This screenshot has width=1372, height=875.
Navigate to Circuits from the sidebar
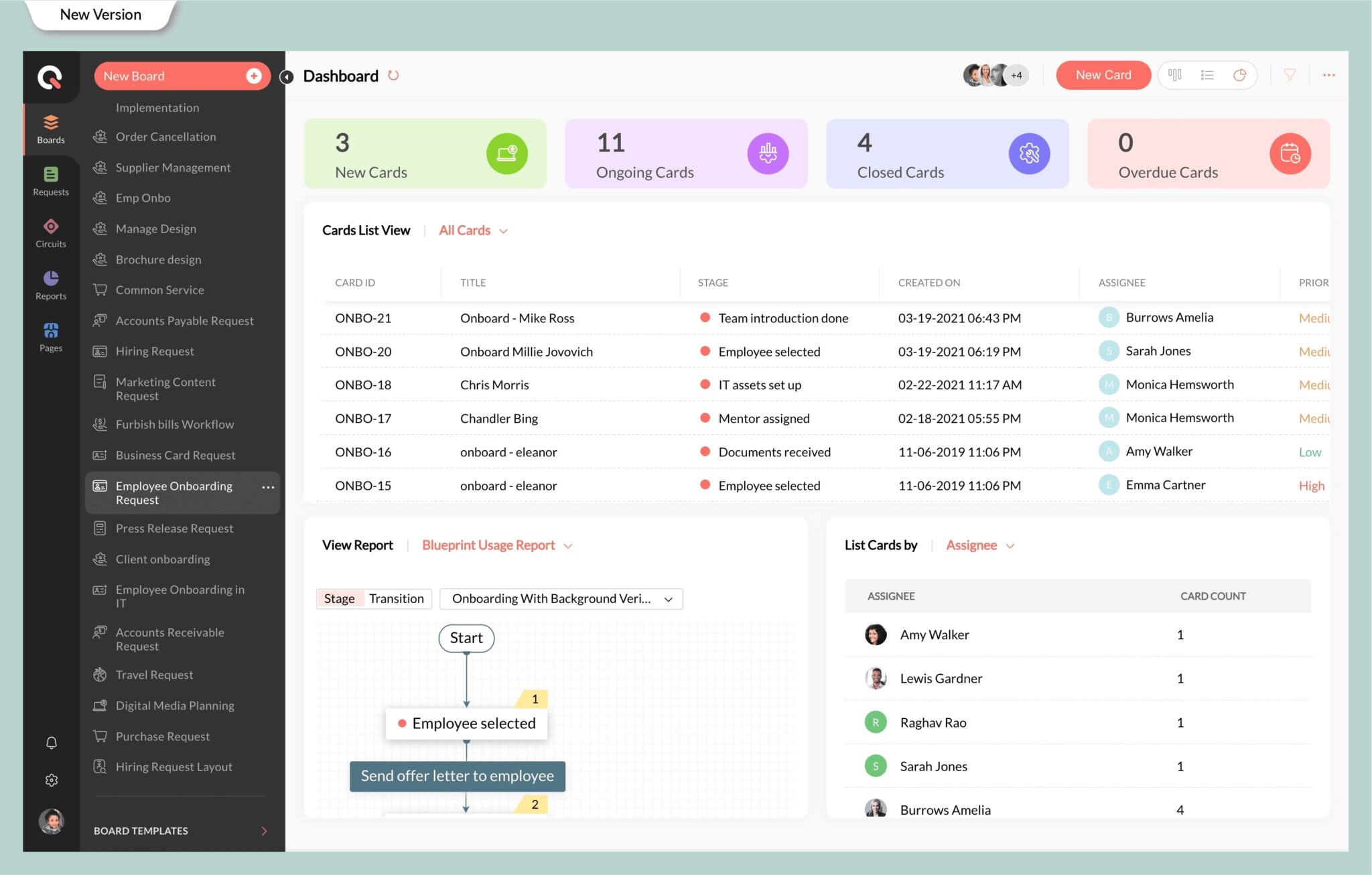[51, 232]
